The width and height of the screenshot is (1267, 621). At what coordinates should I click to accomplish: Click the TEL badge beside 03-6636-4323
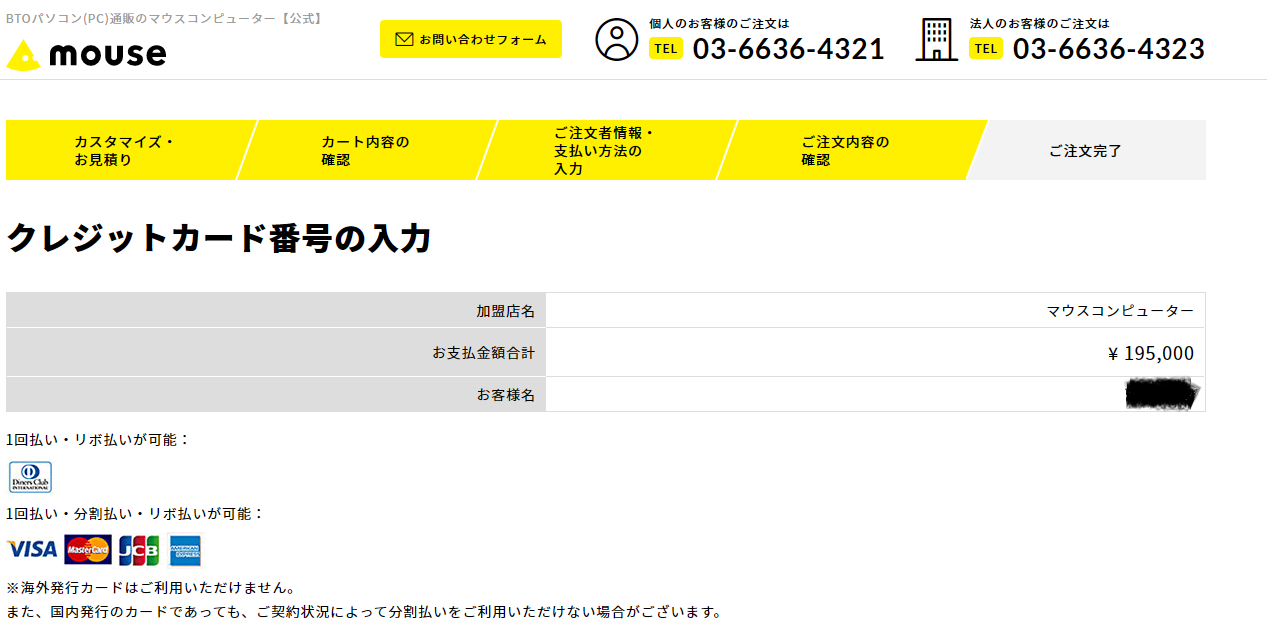coord(986,48)
